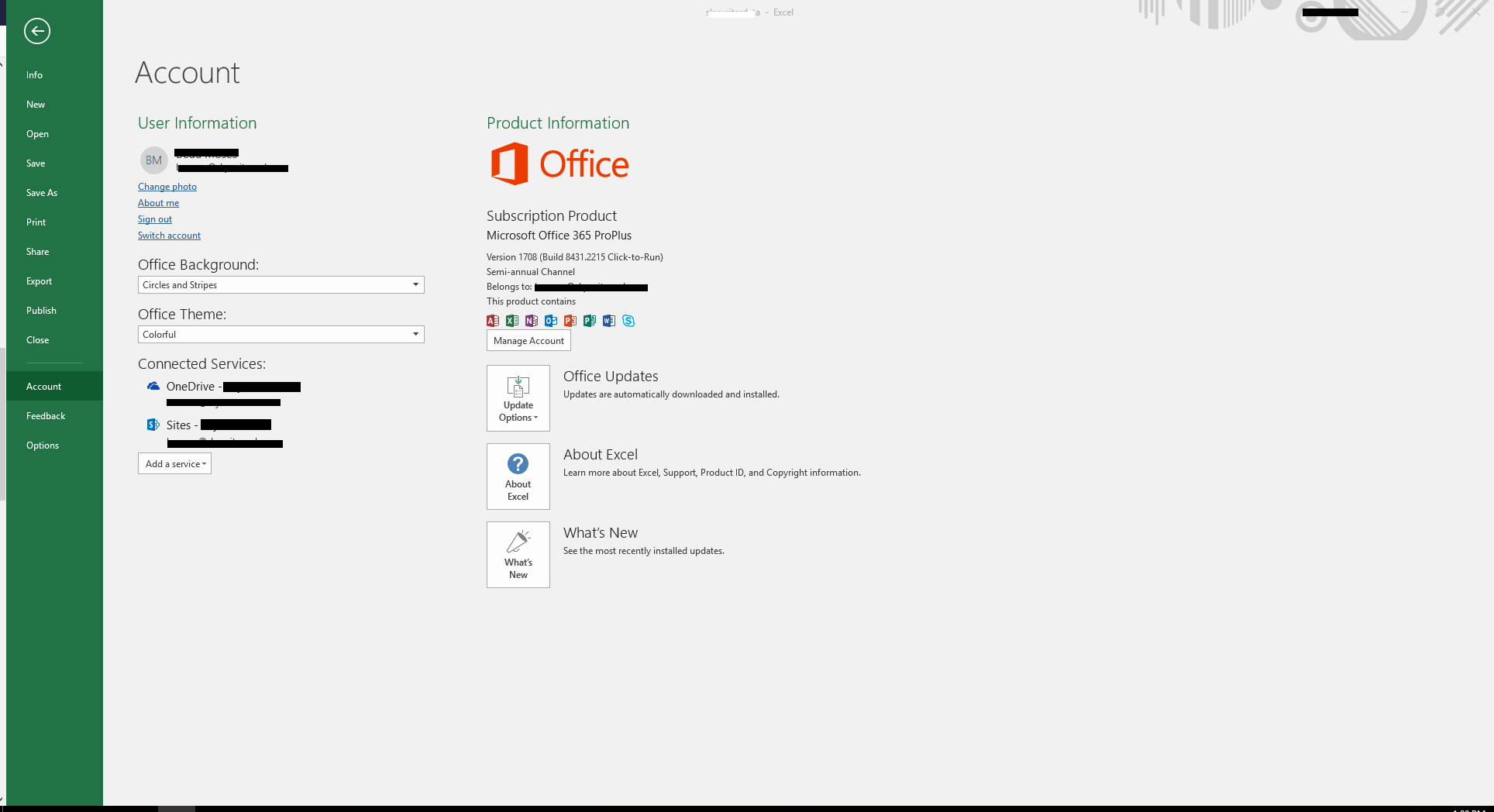Open the Office Background dropdown

tap(281, 285)
